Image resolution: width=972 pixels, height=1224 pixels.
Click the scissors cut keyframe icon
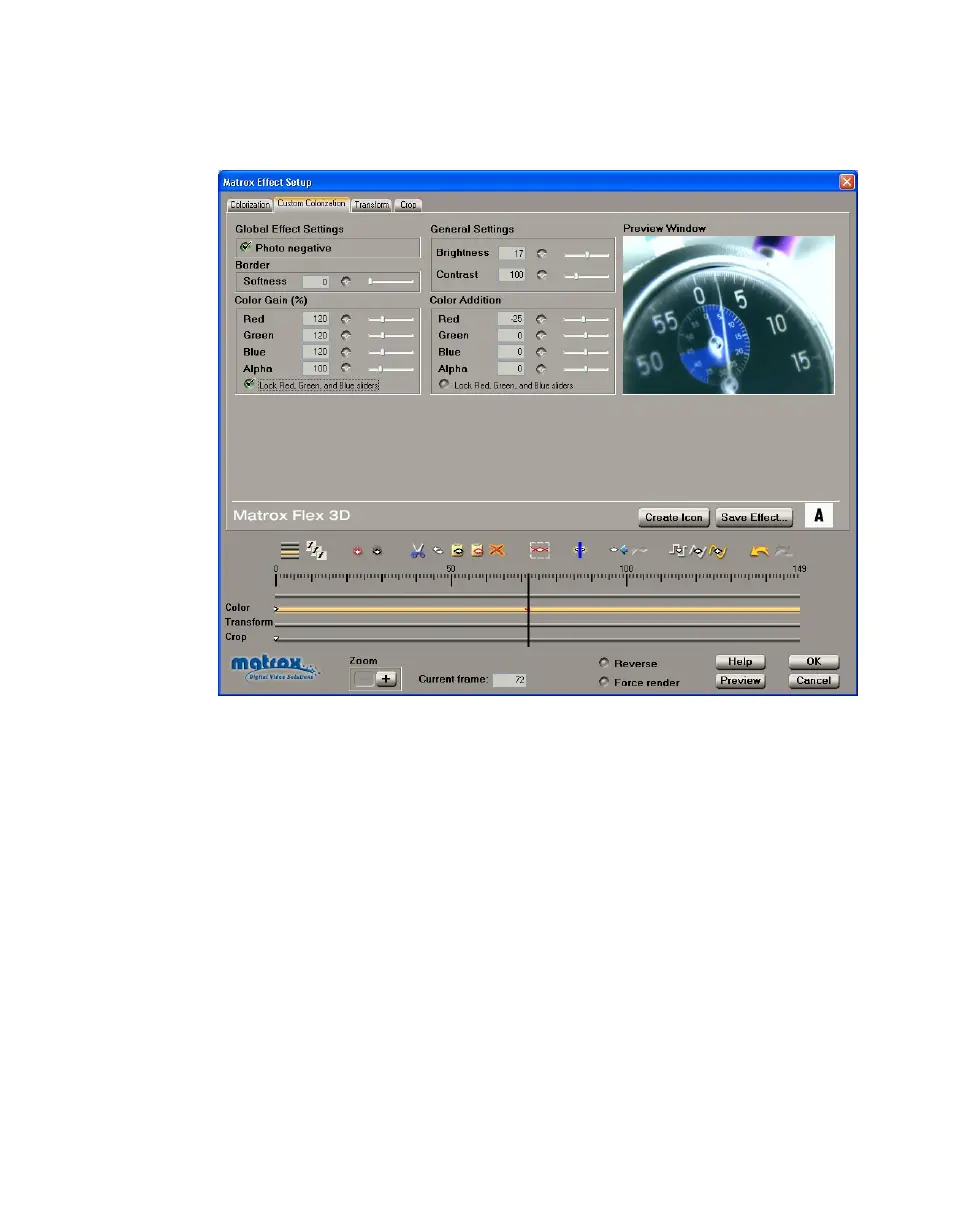(x=418, y=550)
